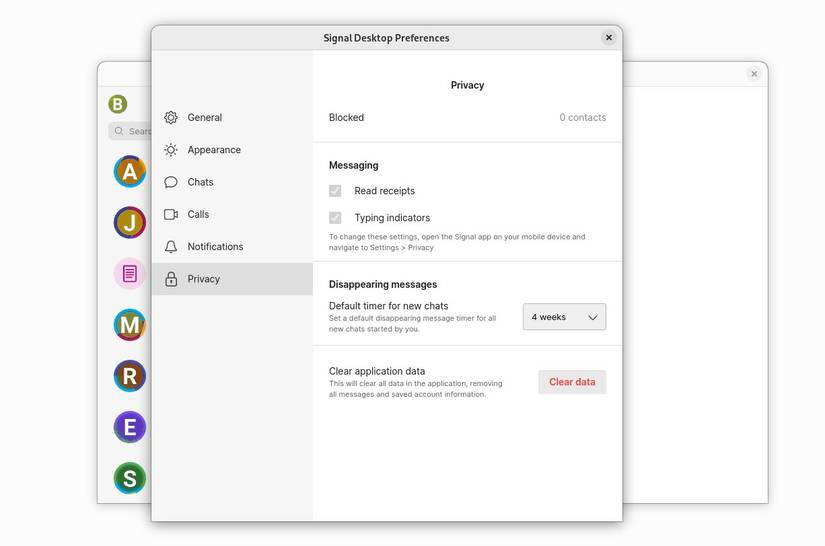The image size is (825, 546).
Task: Open Note to Self pink avatar
Action: point(129,274)
